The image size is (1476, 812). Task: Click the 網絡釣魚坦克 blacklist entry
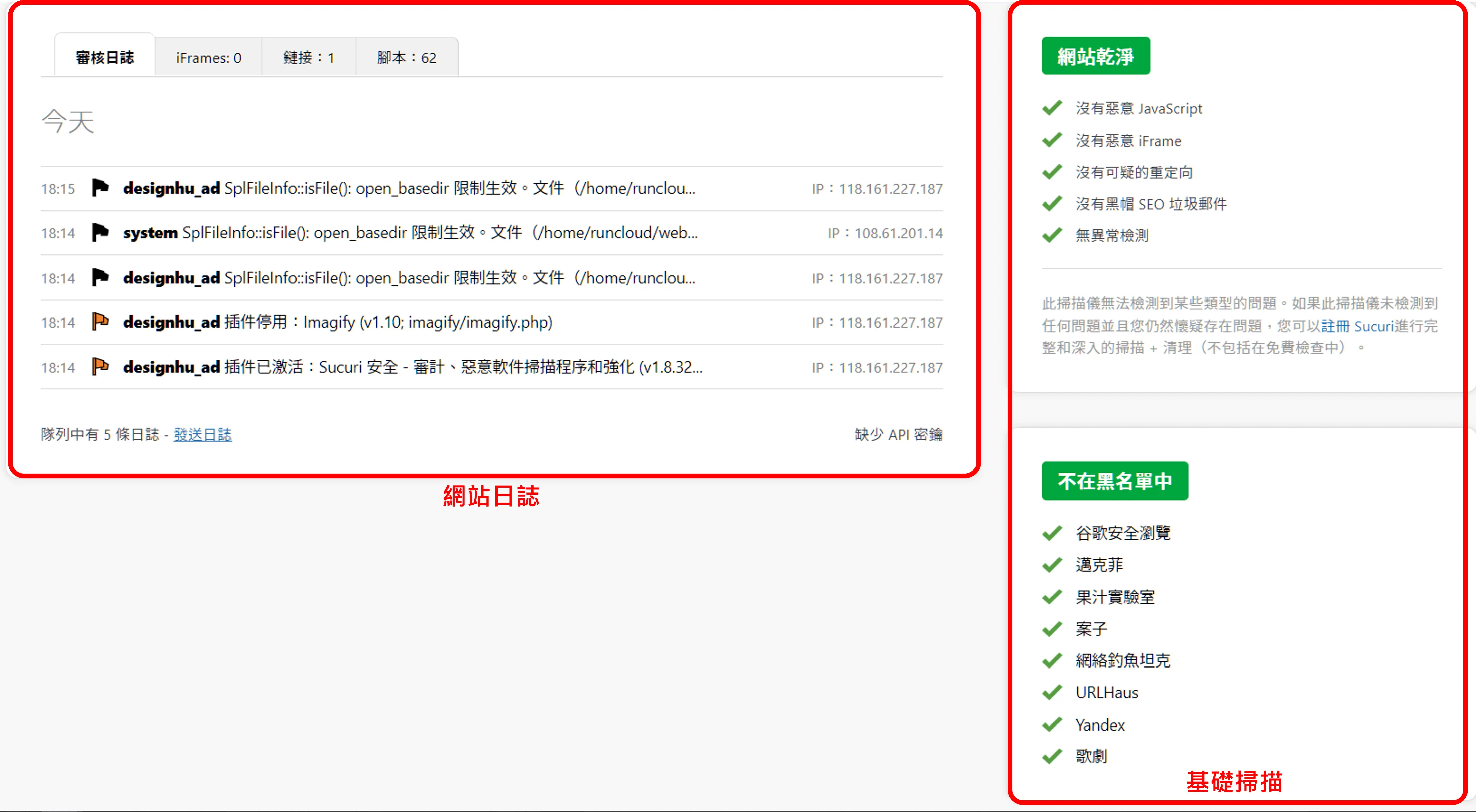1123,661
